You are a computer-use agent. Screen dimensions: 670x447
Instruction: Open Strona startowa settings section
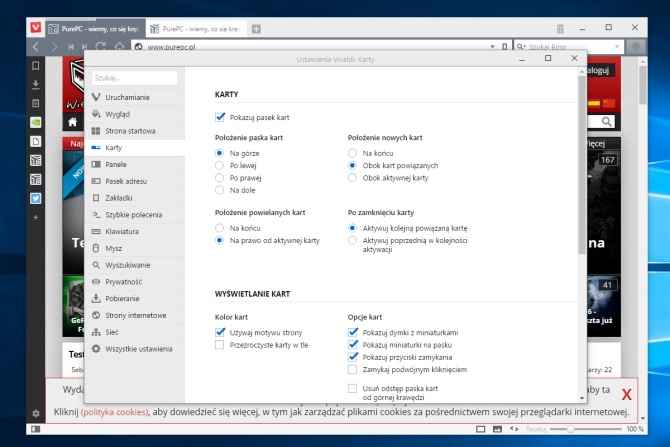point(135,131)
